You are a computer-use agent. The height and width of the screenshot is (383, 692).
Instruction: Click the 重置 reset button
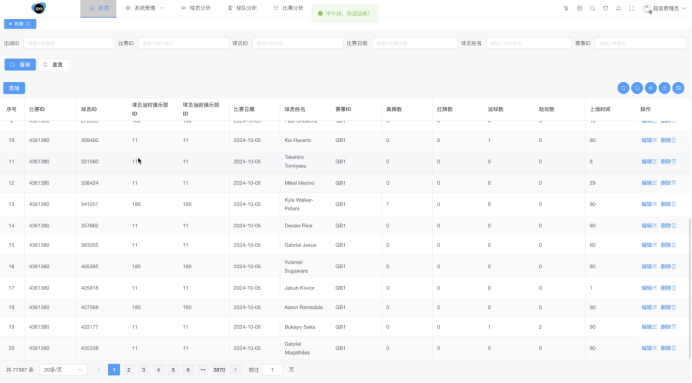(53, 64)
